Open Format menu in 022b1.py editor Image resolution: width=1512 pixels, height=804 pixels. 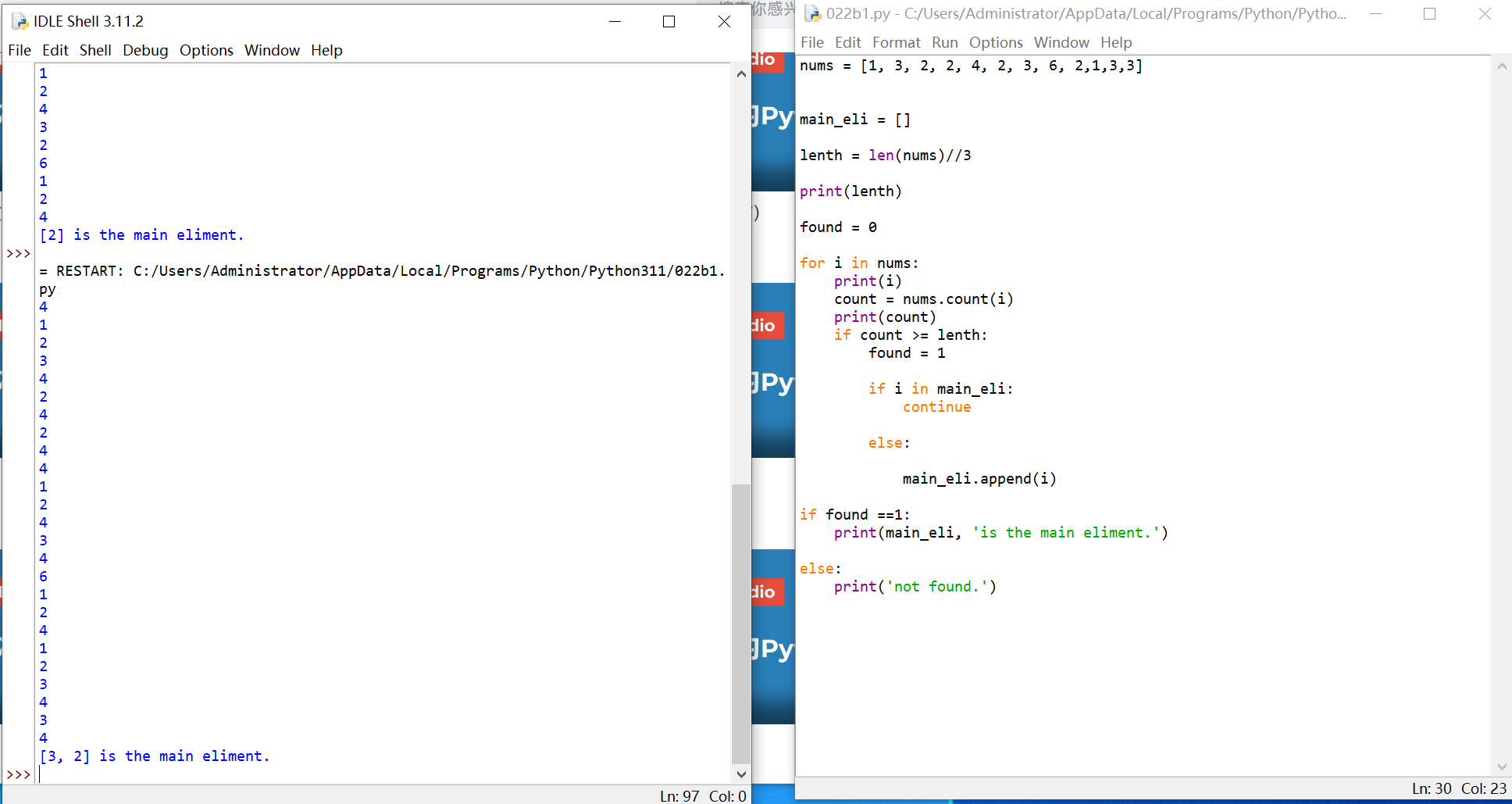(x=897, y=42)
